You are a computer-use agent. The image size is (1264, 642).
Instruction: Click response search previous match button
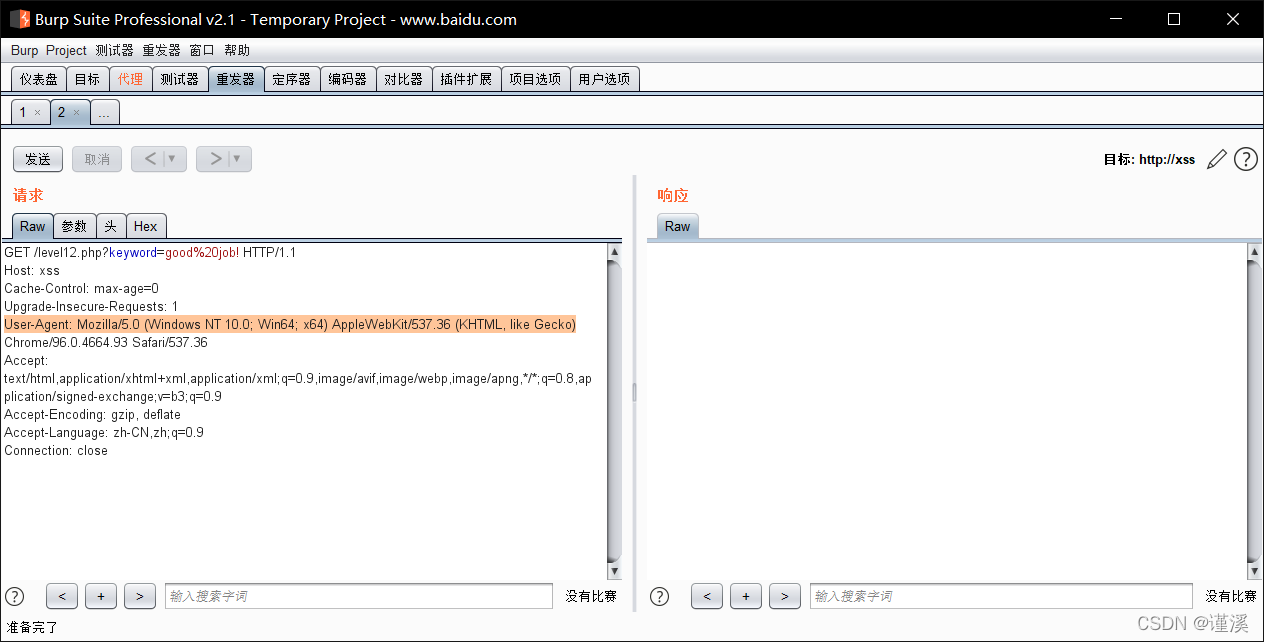pyautogui.click(x=707, y=596)
